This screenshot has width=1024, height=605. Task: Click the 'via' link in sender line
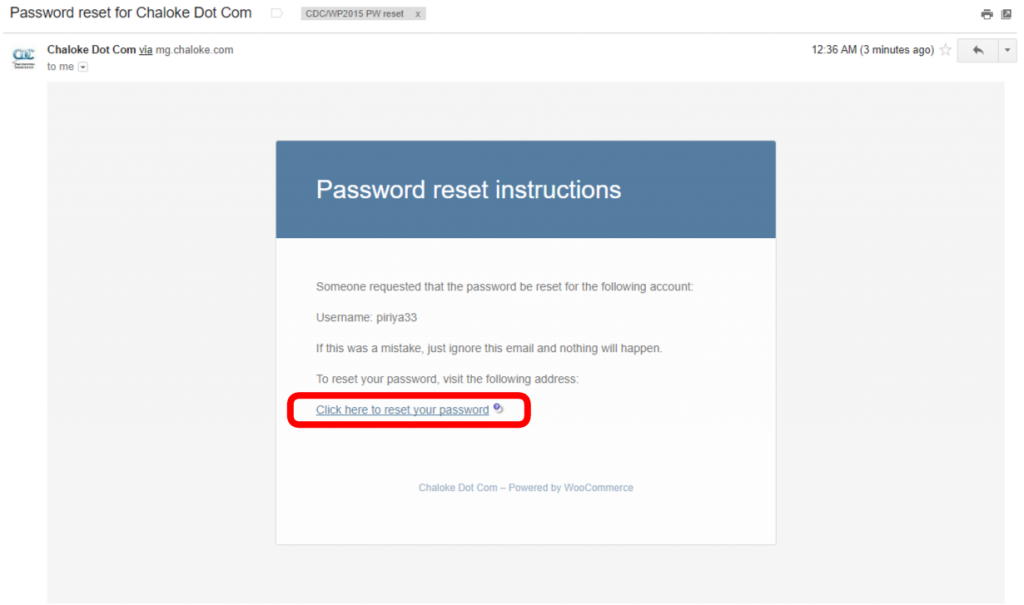(x=146, y=49)
